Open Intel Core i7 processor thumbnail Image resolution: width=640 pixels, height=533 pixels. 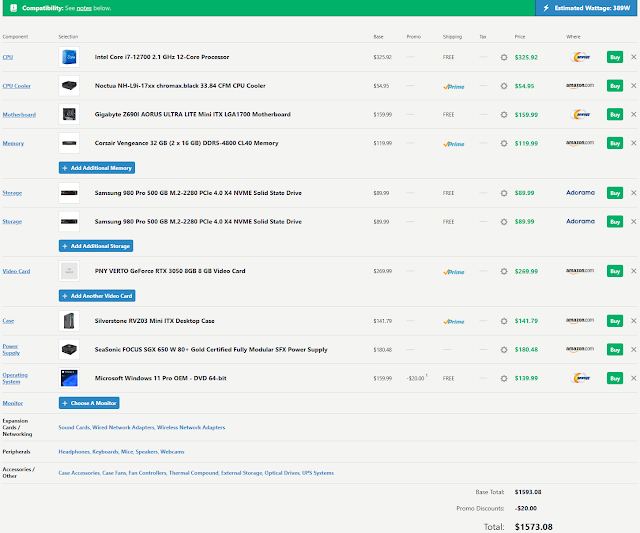(x=69, y=57)
